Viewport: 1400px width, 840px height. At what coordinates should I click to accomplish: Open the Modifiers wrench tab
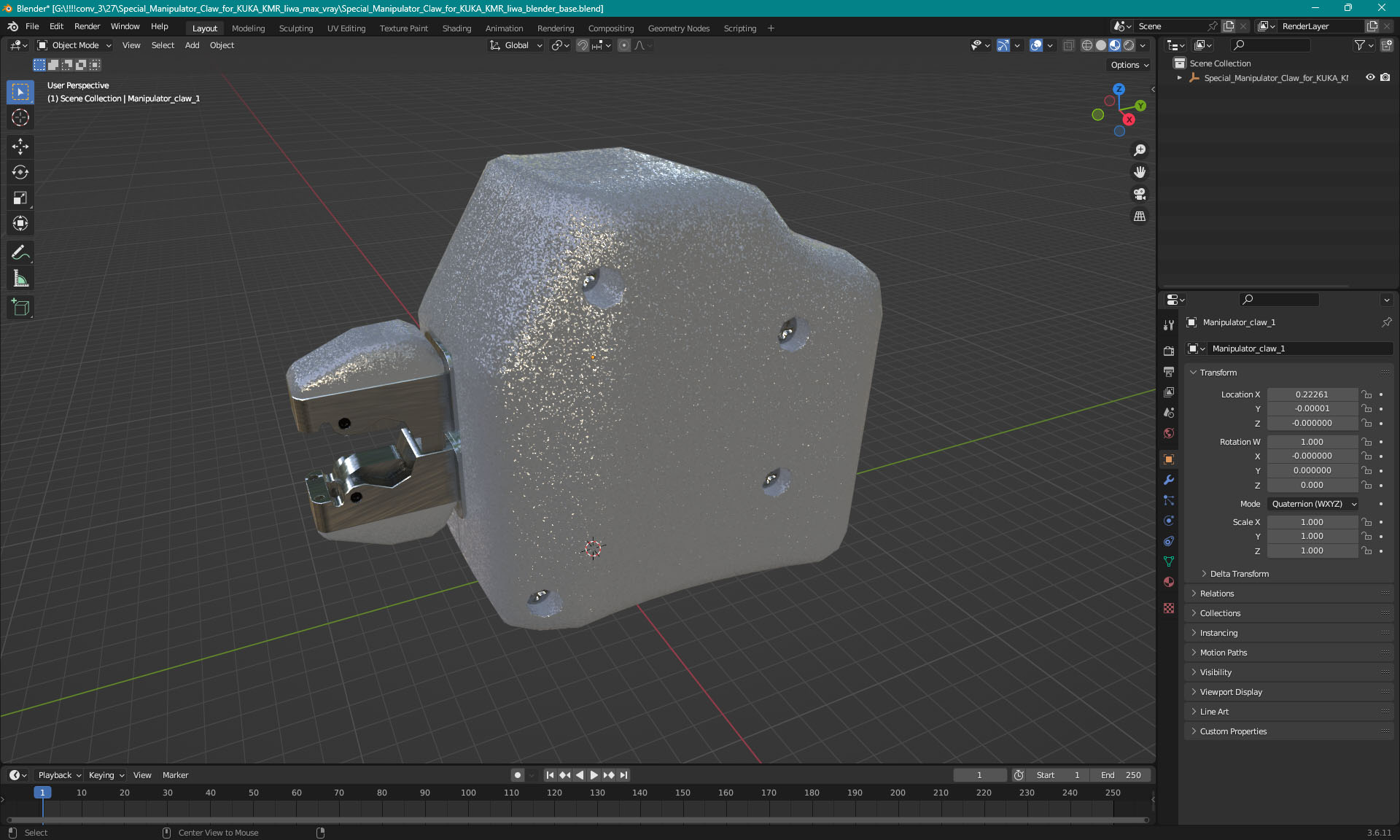1169,480
